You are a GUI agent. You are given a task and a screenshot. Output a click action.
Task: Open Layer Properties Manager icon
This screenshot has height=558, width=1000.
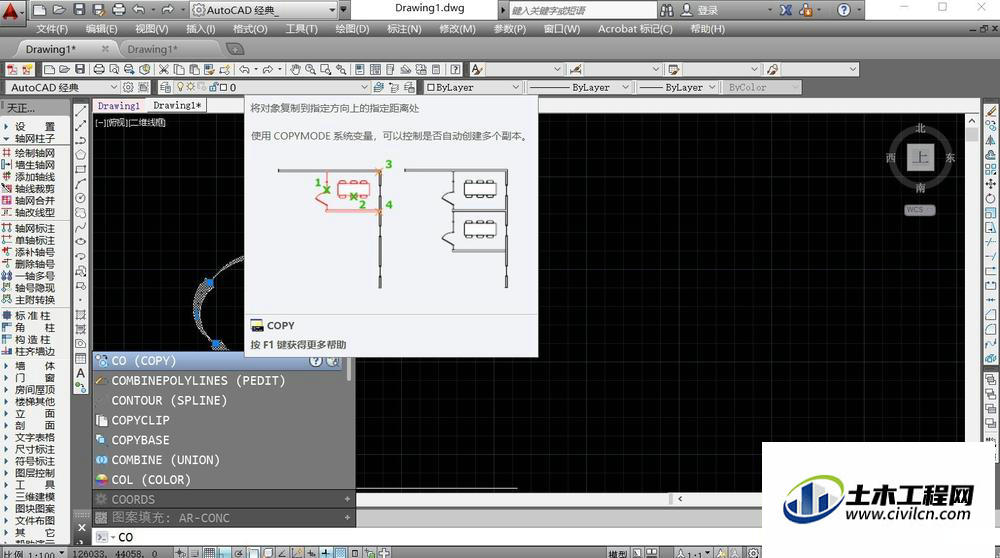(x=166, y=87)
